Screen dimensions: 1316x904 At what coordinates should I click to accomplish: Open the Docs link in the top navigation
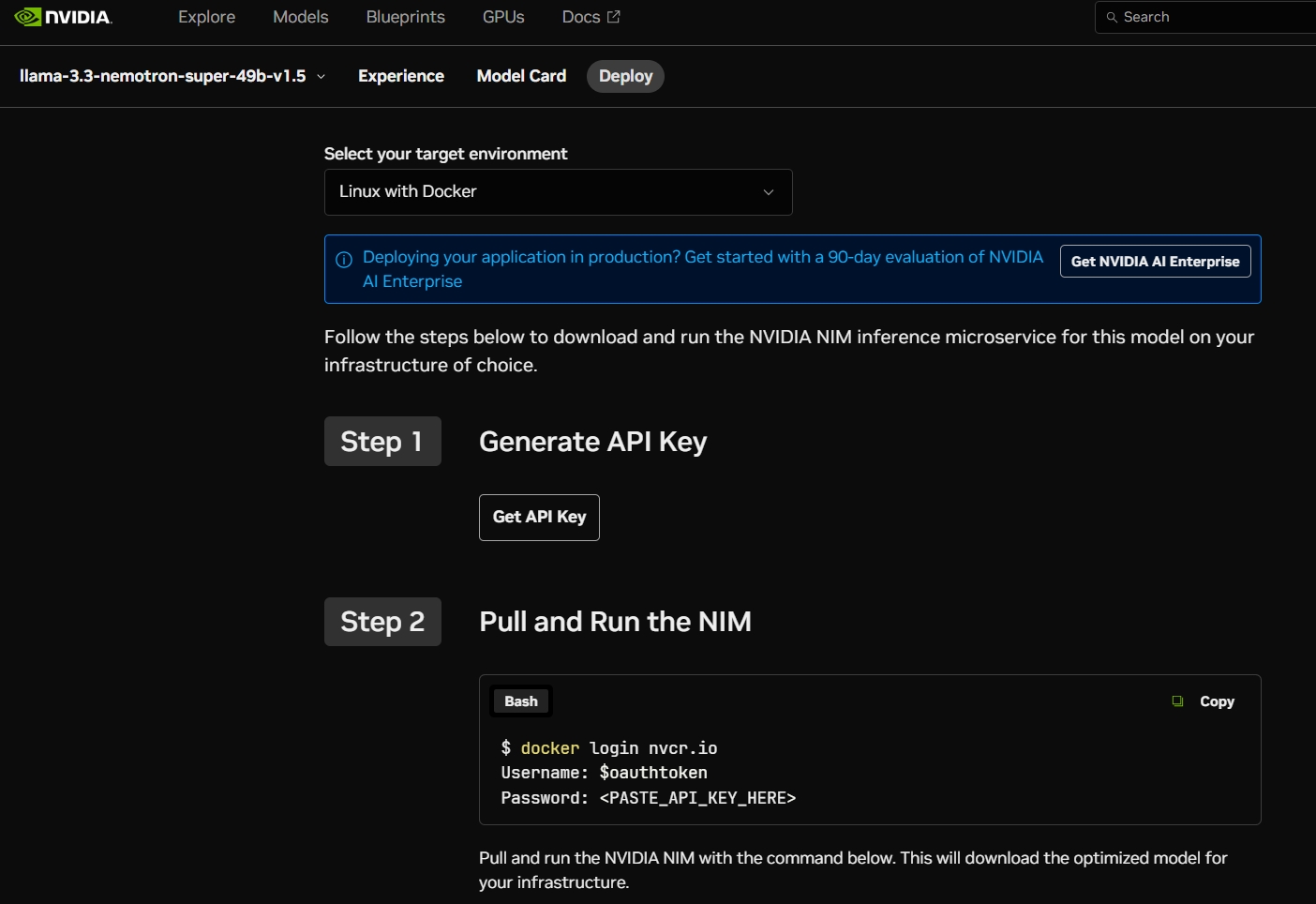[x=591, y=17]
